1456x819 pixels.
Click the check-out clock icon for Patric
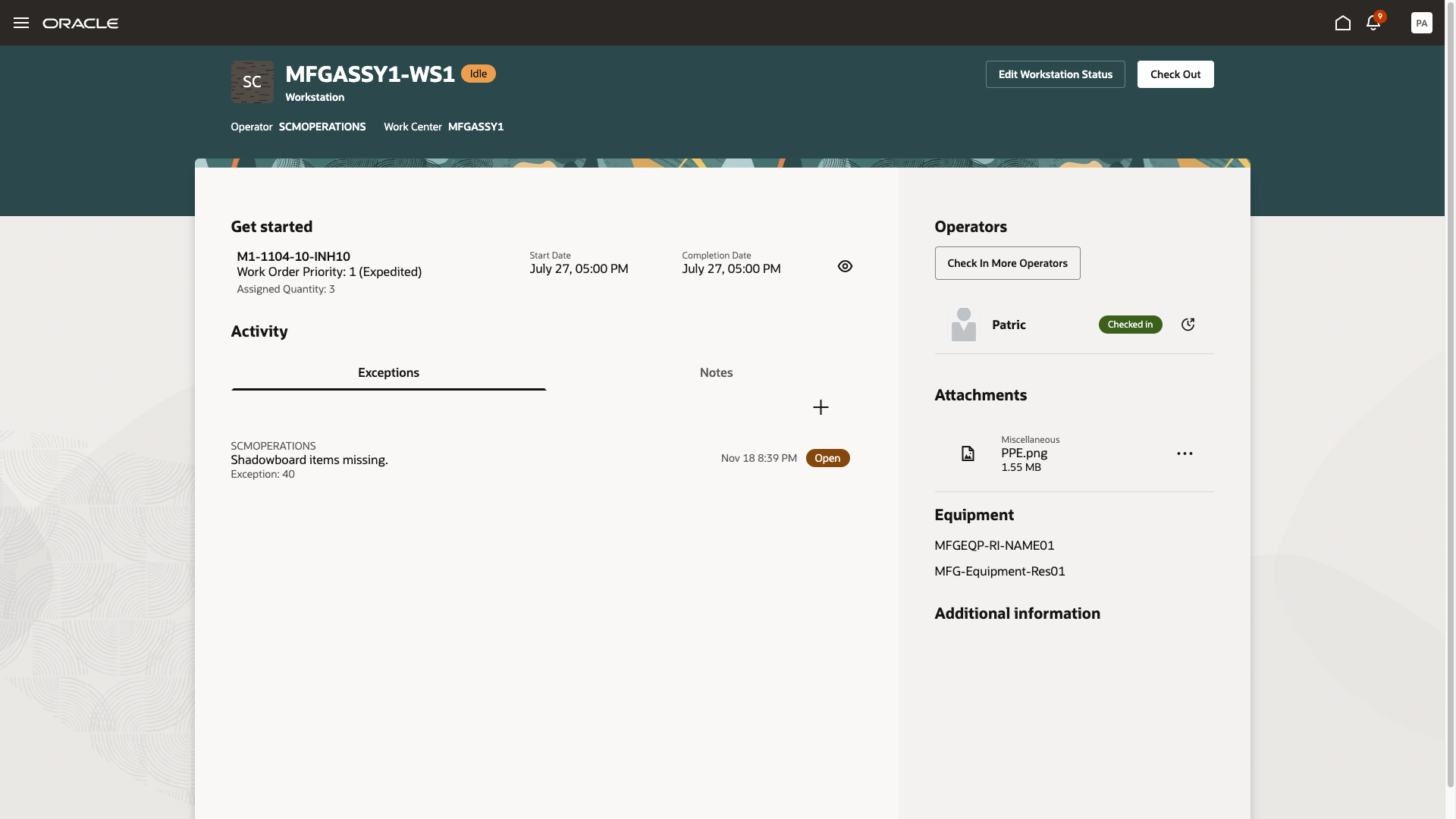(1188, 325)
